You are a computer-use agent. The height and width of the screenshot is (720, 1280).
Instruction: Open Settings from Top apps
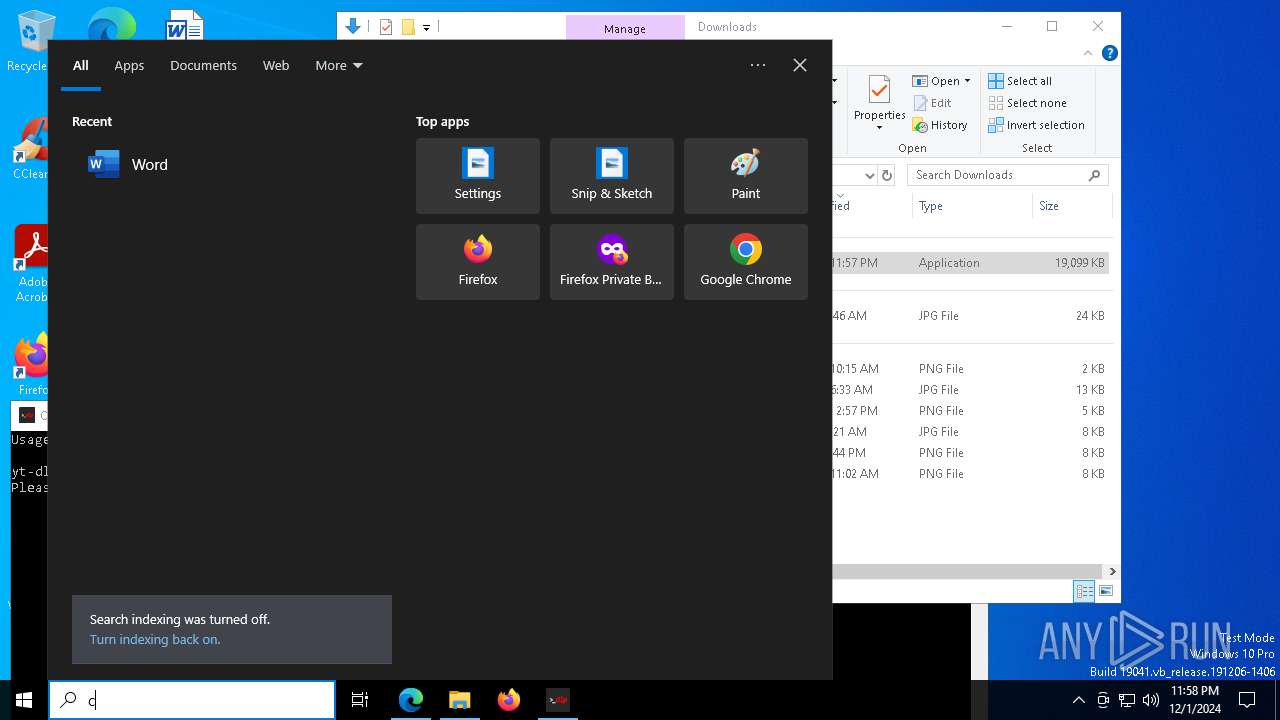[478, 176]
